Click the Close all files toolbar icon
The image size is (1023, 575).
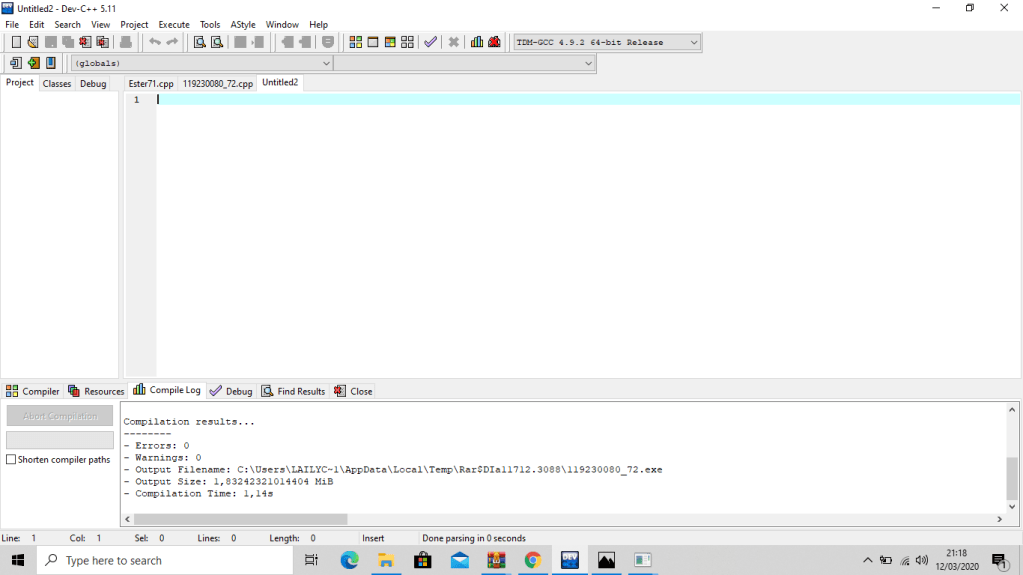pyautogui.click(x=102, y=42)
